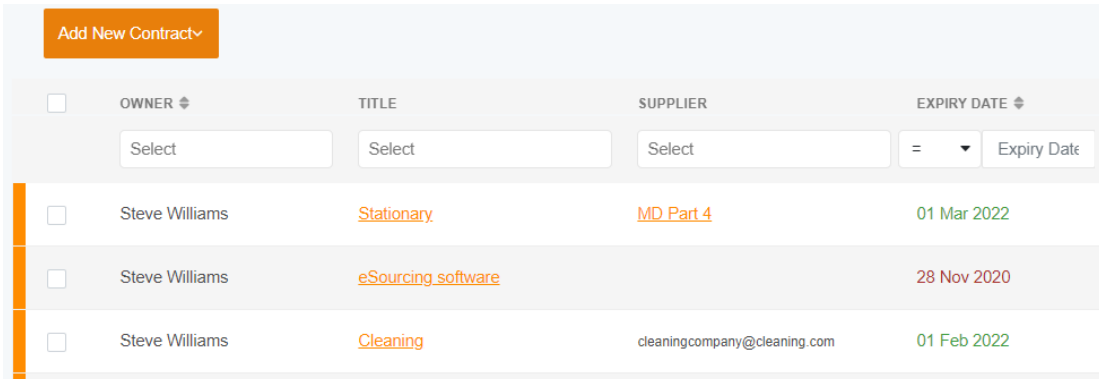Check the eSourcing software row checkbox
Image resolution: width=1099 pixels, height=379 pixels.
(x=57, y=279)
